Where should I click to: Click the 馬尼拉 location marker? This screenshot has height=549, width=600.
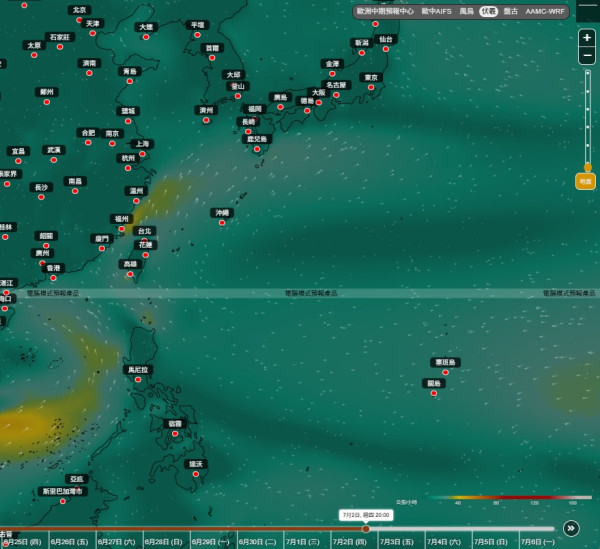pos(138,380)
